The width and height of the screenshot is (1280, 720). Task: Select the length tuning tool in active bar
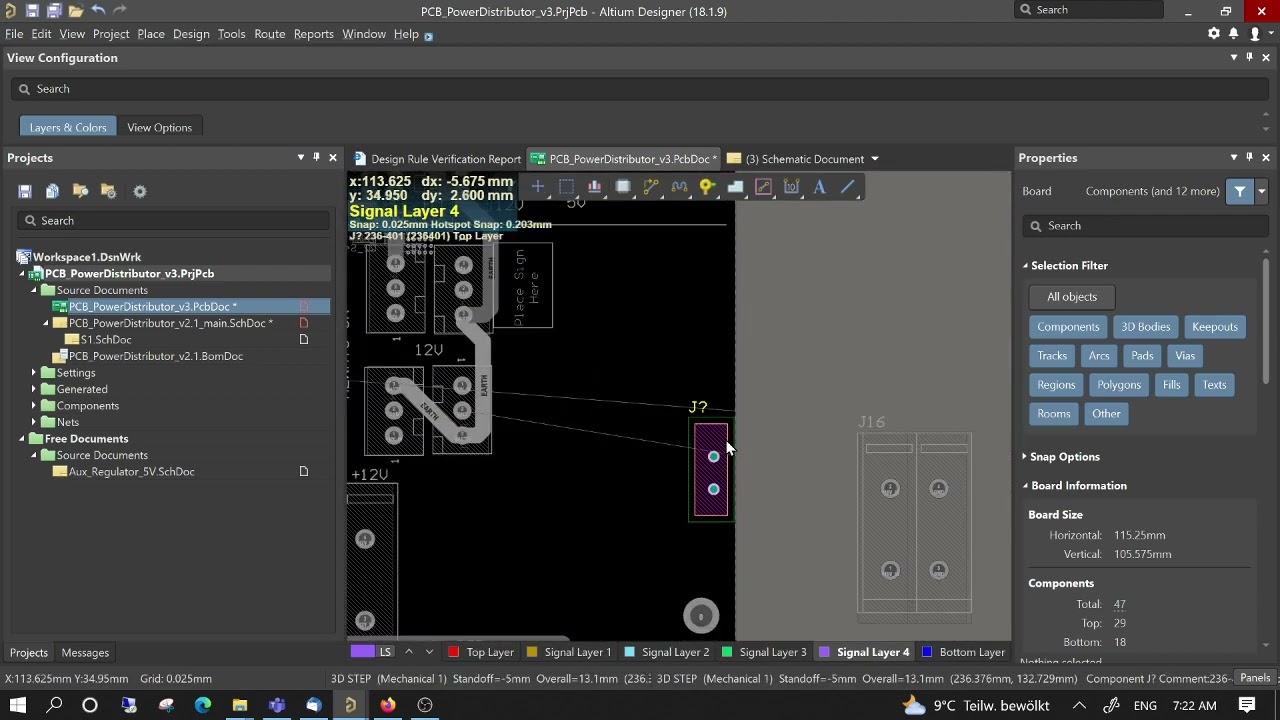click(x=679, y=187)
